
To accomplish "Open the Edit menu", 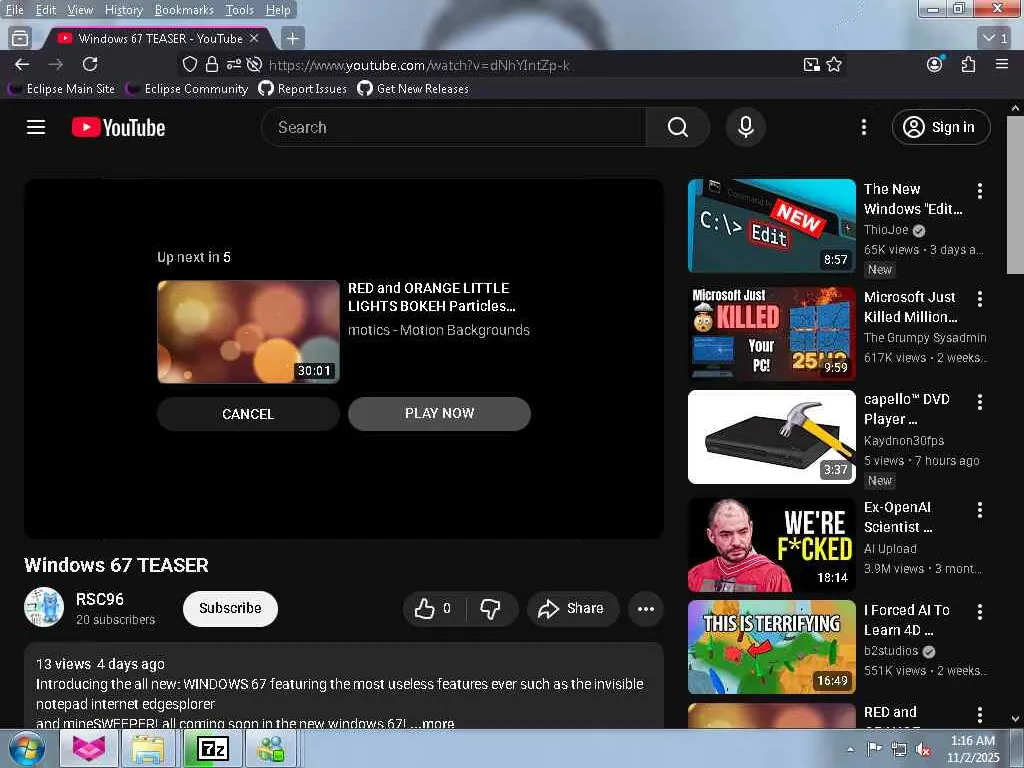I will point(46,10).
